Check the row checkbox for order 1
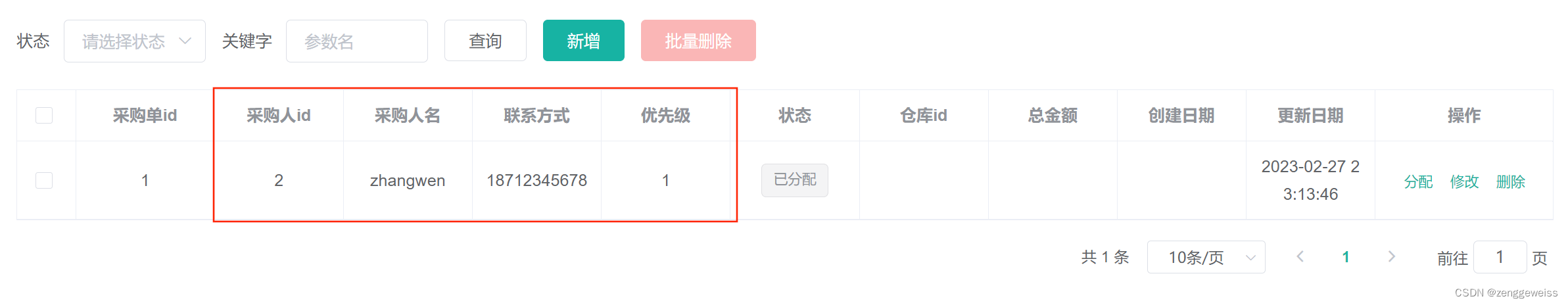This screenshot has height=305, width=1568. click(x=44, y=180)
